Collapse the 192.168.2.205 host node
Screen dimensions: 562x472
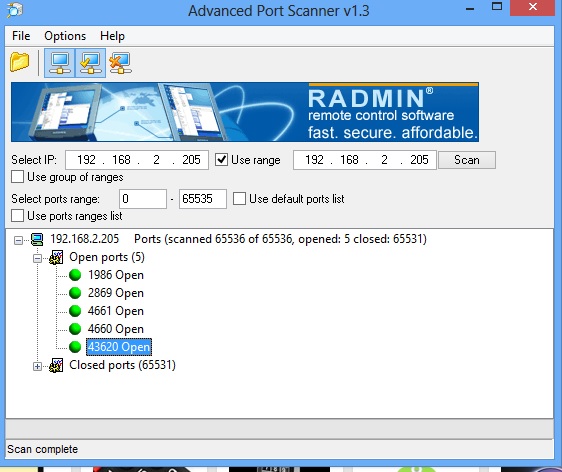[18, 240]
